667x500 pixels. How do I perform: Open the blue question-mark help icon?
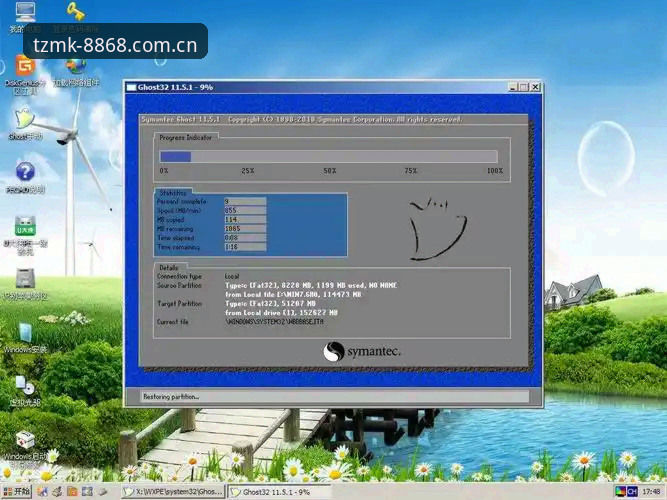coord(25,172)
